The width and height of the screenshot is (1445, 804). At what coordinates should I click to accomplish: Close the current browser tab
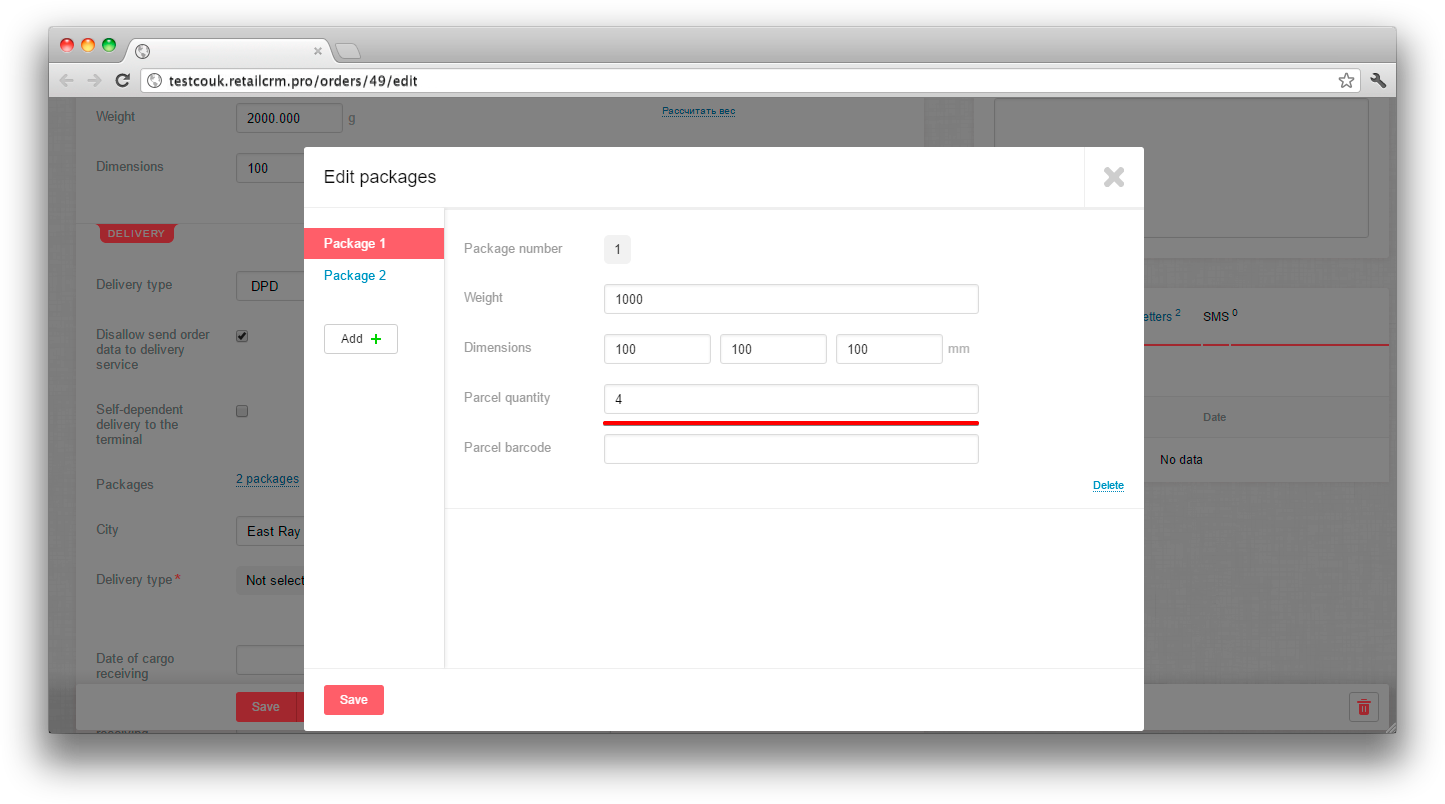click(x=318, y=51)
